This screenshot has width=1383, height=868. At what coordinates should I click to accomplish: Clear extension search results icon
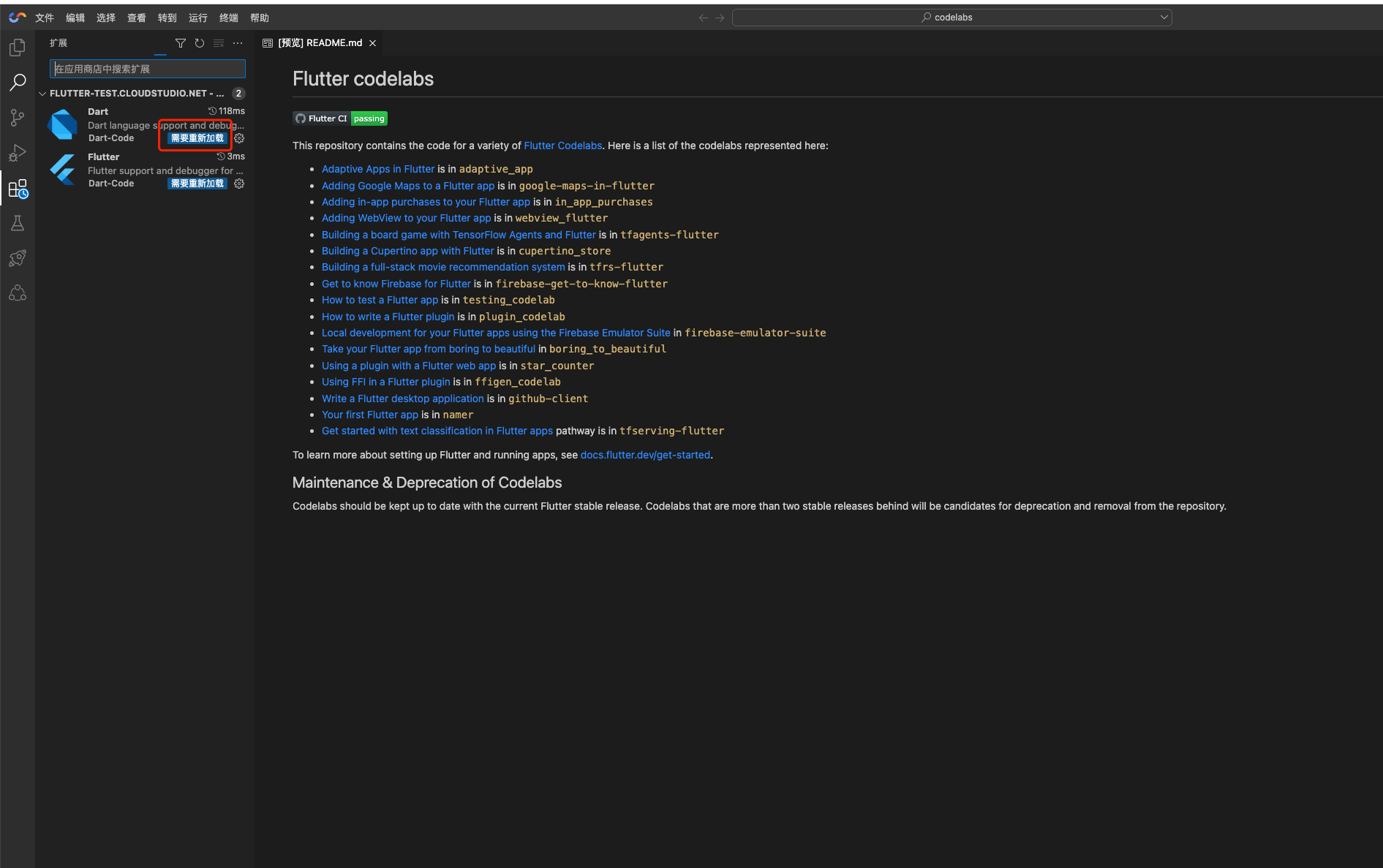(219, 43)
